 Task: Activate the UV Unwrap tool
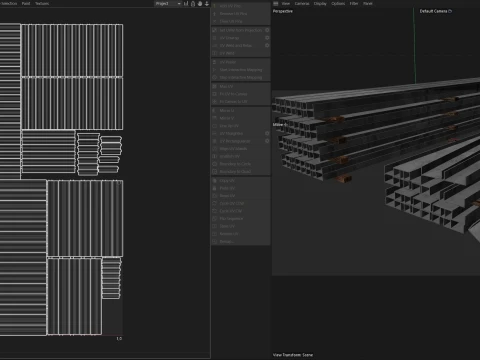(237, 38)
